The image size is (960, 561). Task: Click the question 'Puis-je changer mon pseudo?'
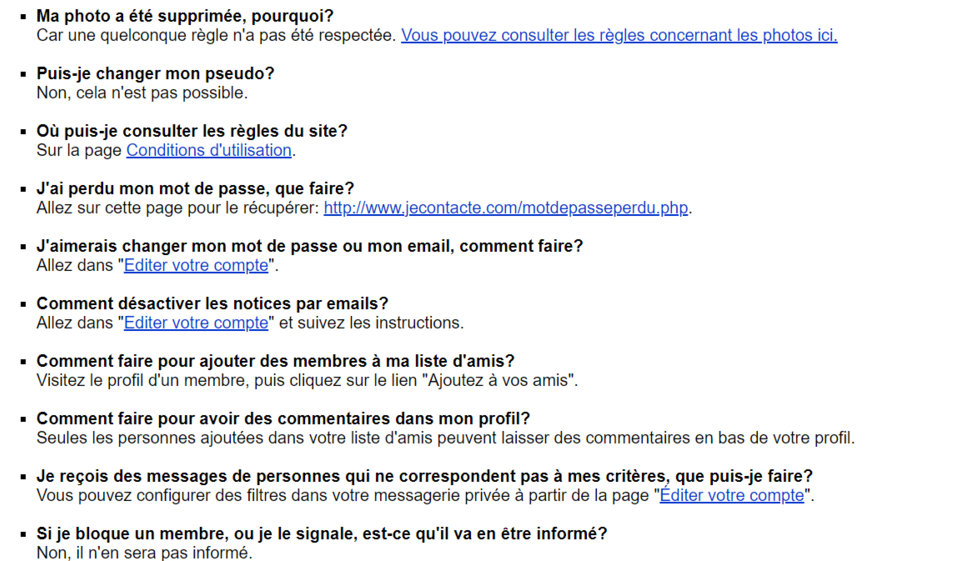point(155,73)
